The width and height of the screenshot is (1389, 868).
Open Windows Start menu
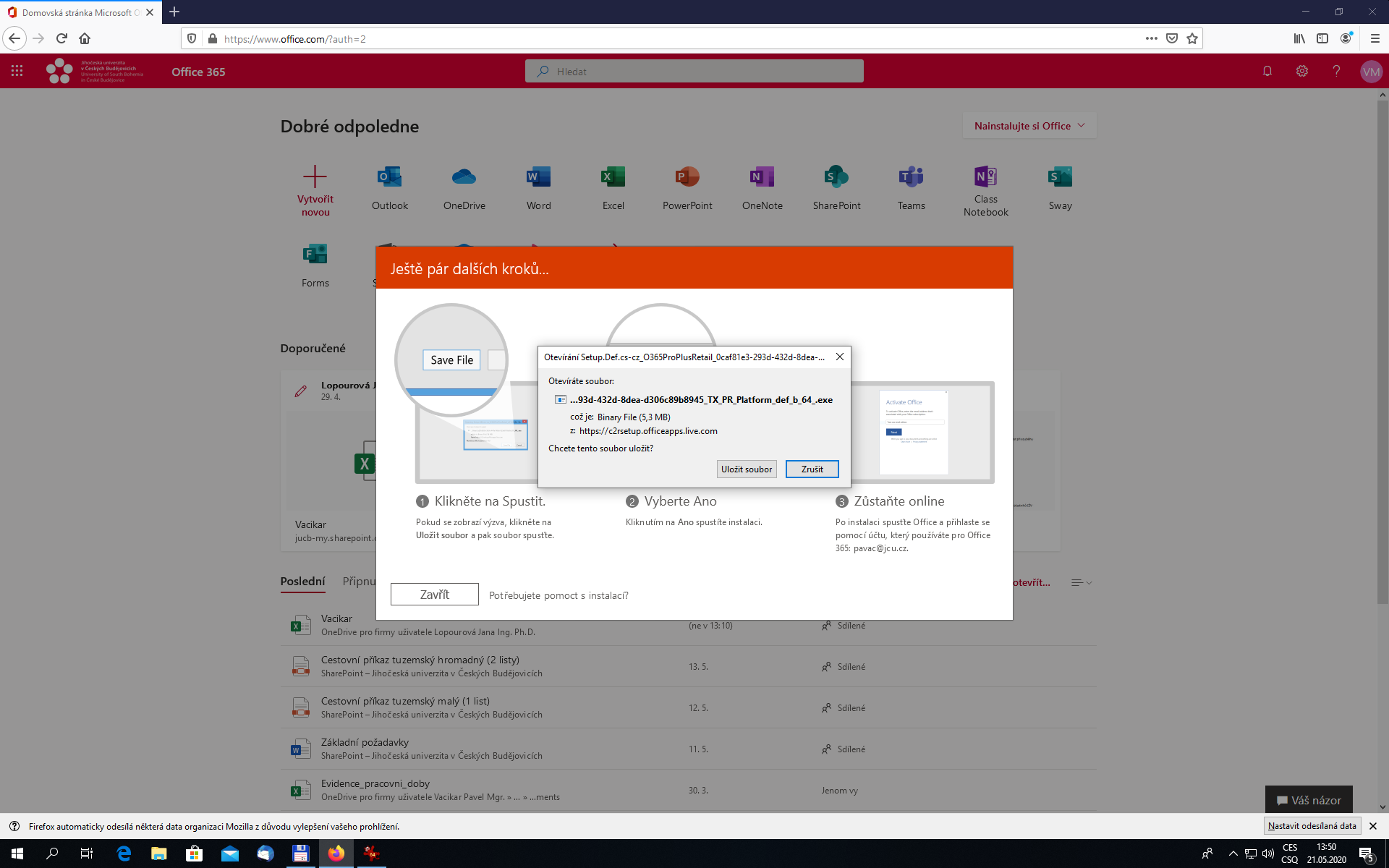click(17, 854)
